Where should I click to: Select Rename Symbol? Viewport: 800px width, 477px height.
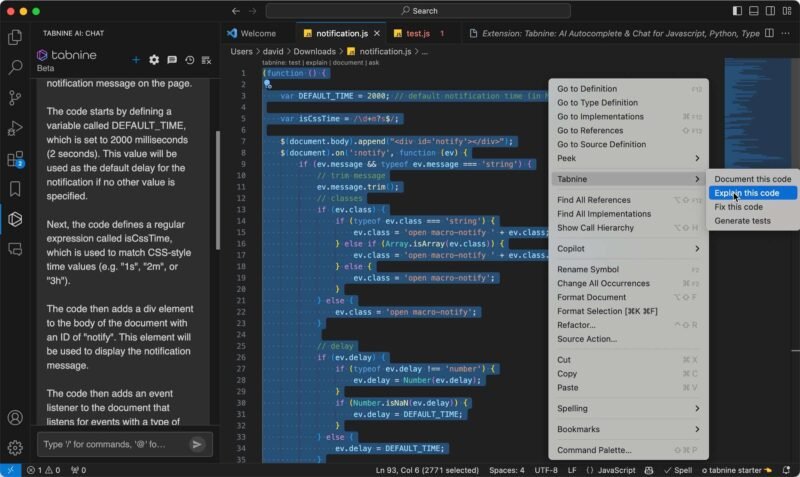tap(628, 269)
